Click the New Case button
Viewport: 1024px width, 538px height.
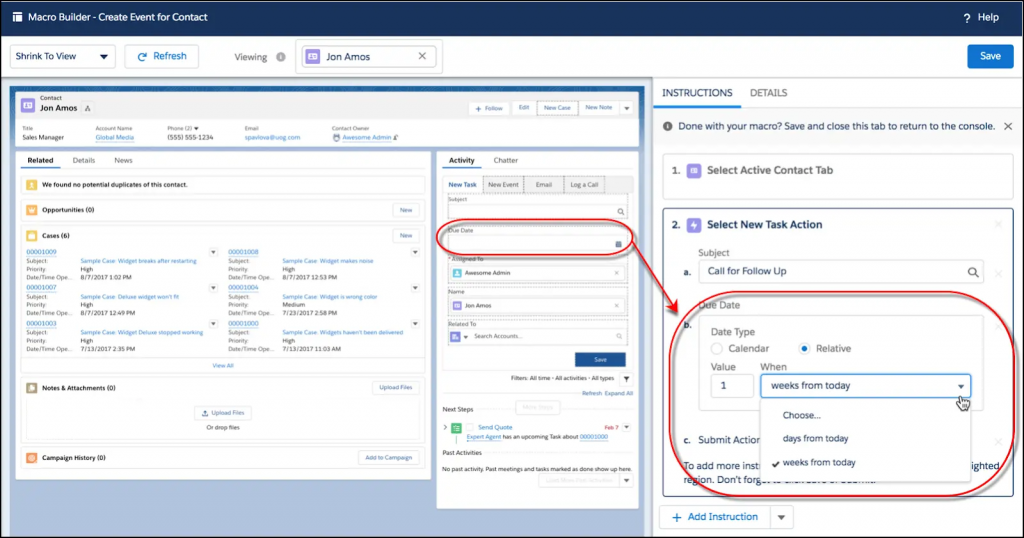[557, 108]
